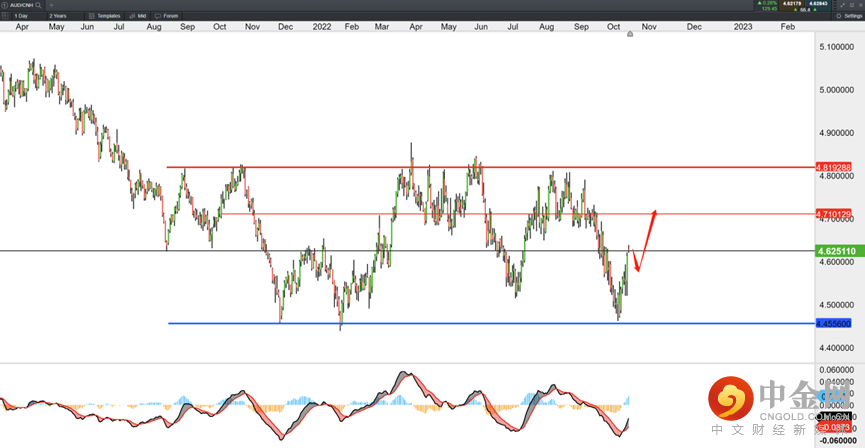Click the time axis marker below Oct
The width and height of the screenshot is (865, 448).
click(630, 34)
